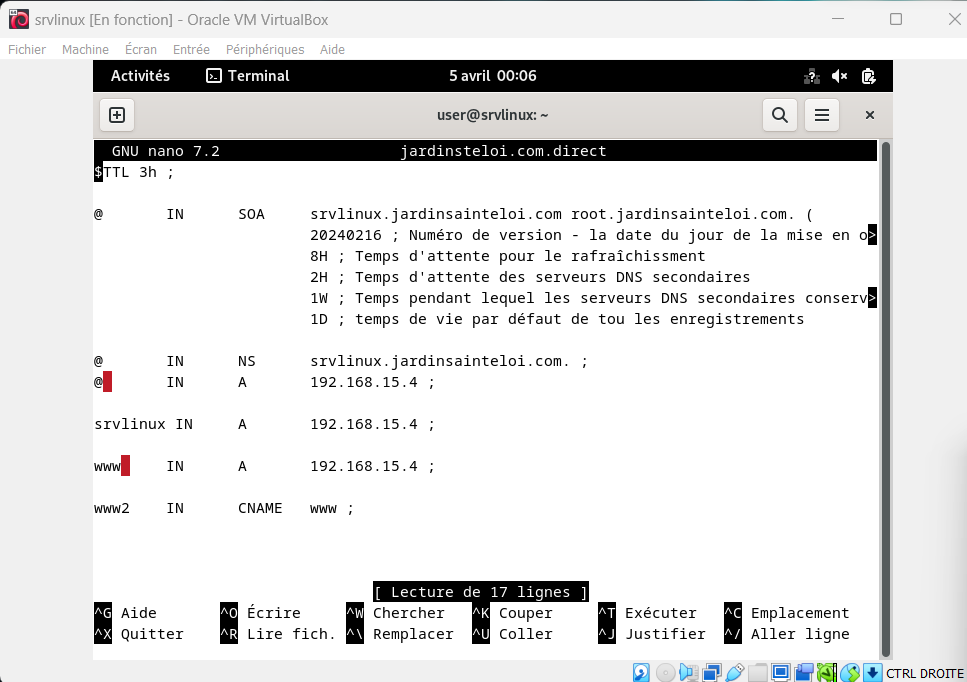Open the Activités overview
967x682 pixels.
pos(140,76)
